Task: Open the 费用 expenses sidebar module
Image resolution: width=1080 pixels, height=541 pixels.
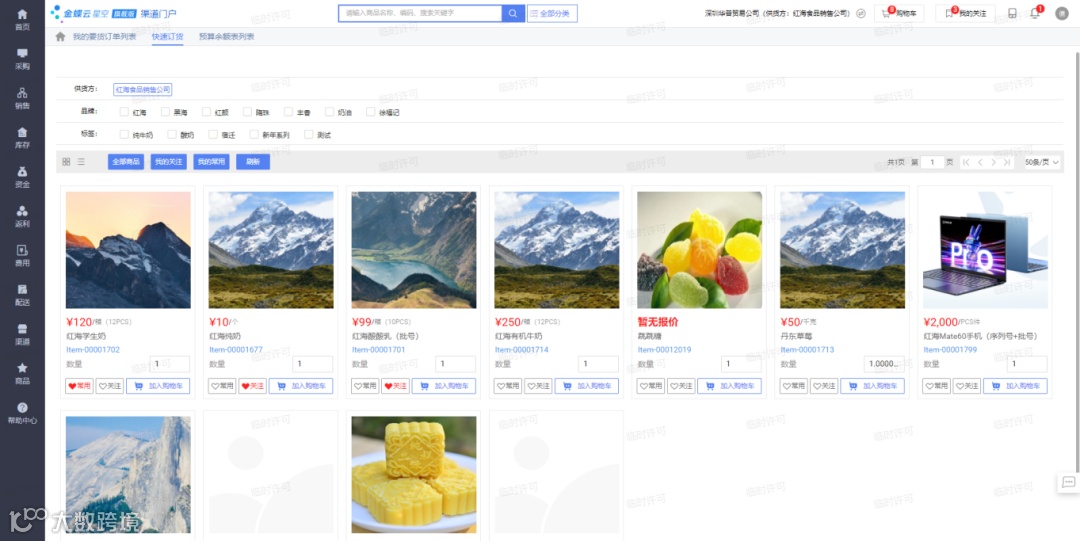Action: coord(22,256)
